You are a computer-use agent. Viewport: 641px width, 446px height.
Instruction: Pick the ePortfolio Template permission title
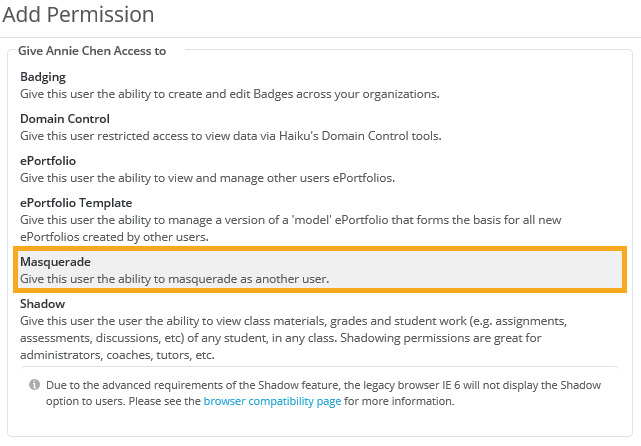(x=76, y=203)
